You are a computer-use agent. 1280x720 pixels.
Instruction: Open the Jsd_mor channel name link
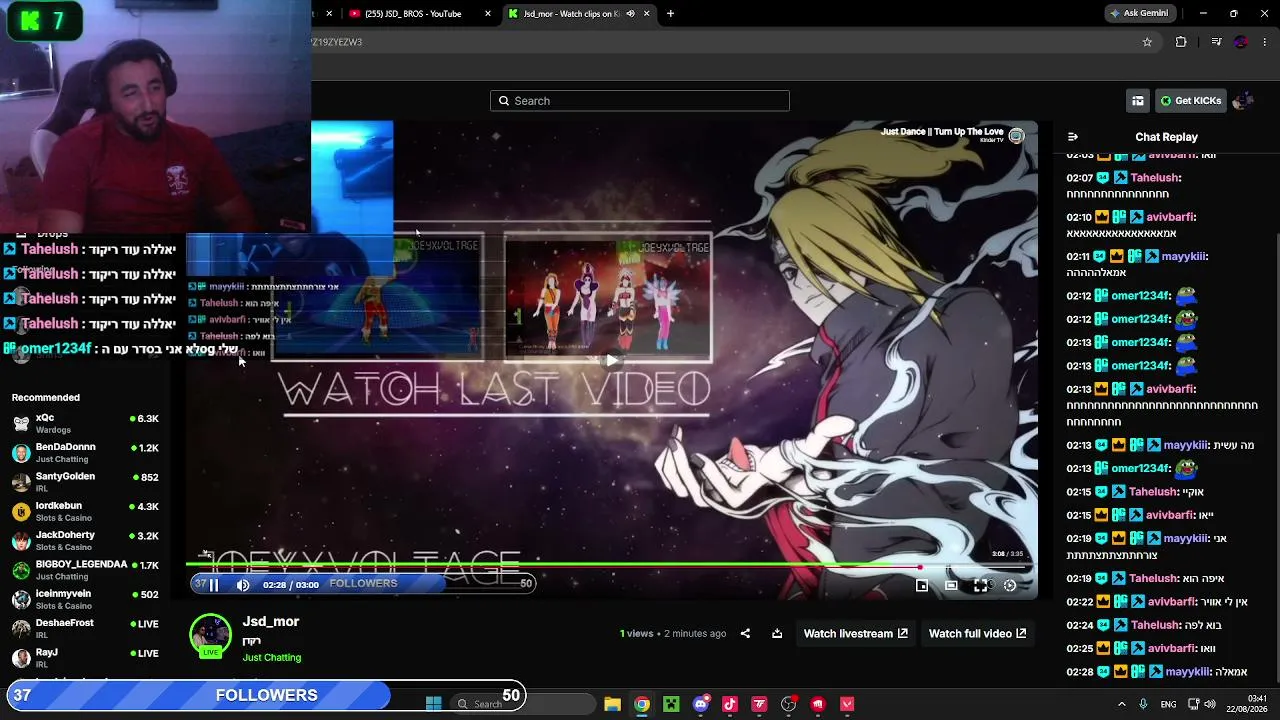tap(271, 621)
